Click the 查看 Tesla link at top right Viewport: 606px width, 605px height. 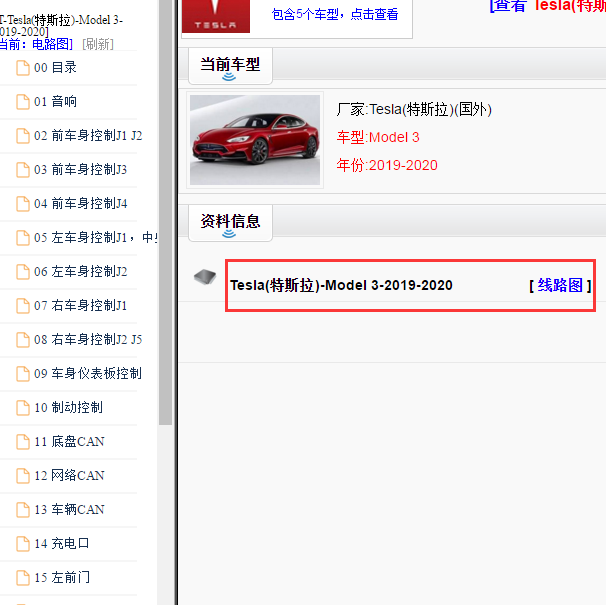(548, 6)
